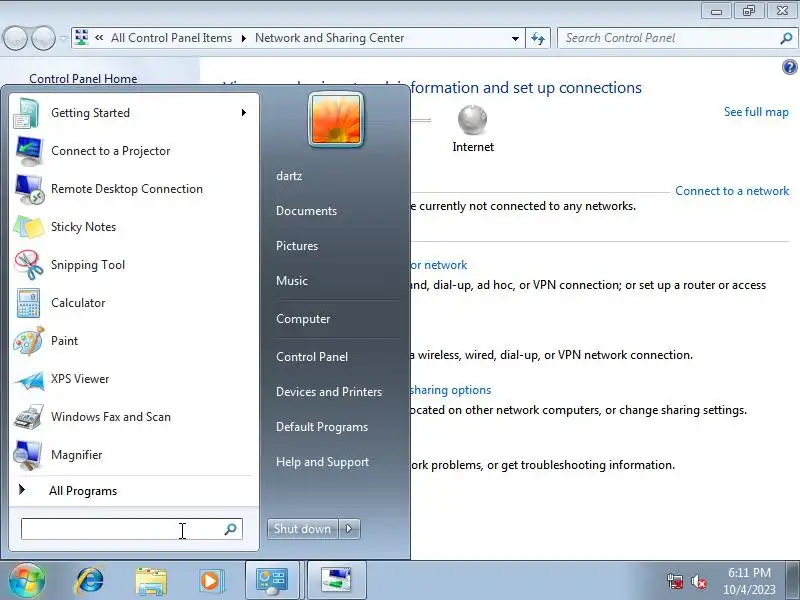Click See full map link
Image resolution: width=800 pixels, height=600 pixels.
click(756, 112)
